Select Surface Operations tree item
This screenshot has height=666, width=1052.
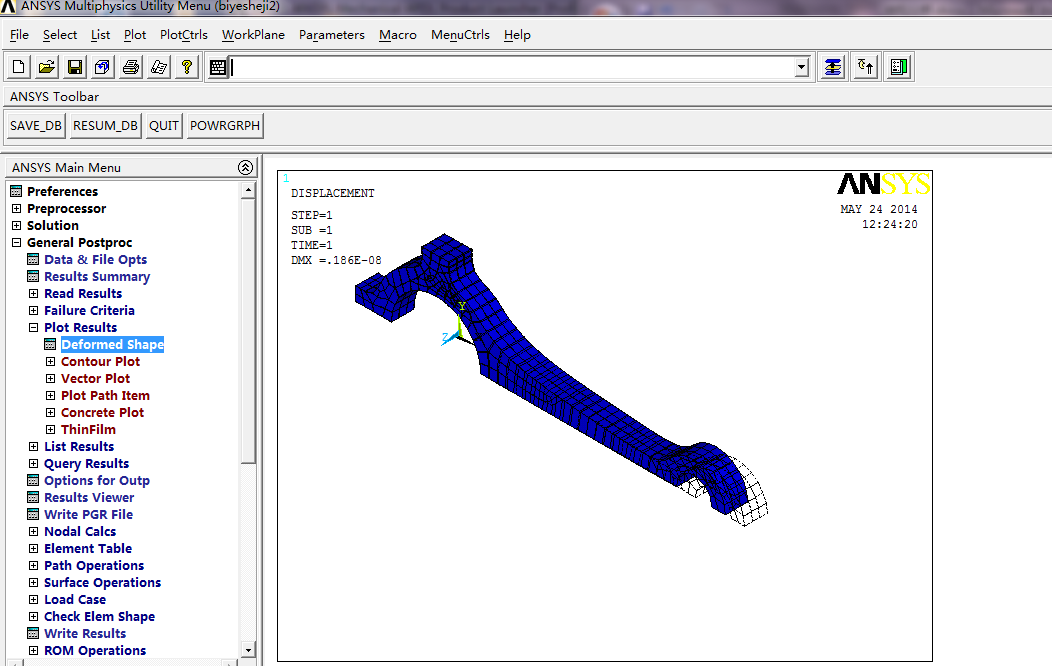coord(103,582)
